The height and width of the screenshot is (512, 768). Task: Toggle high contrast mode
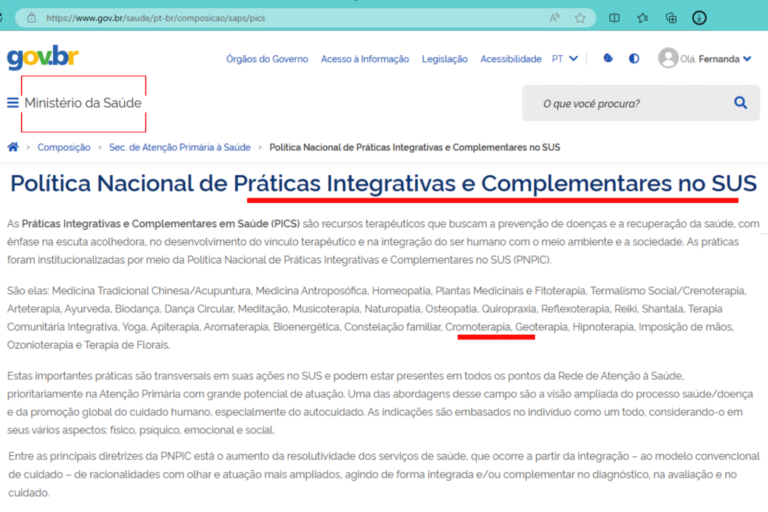point(634,59)
